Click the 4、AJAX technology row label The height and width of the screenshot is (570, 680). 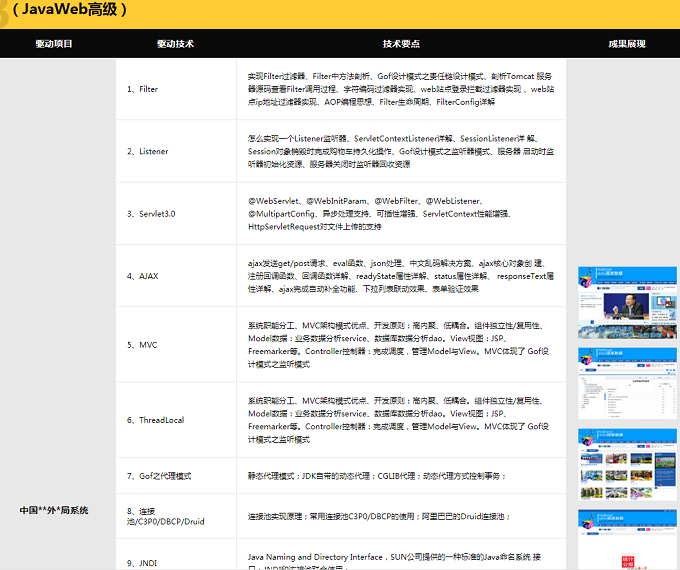pyautogui.click(x=143, y=275)
